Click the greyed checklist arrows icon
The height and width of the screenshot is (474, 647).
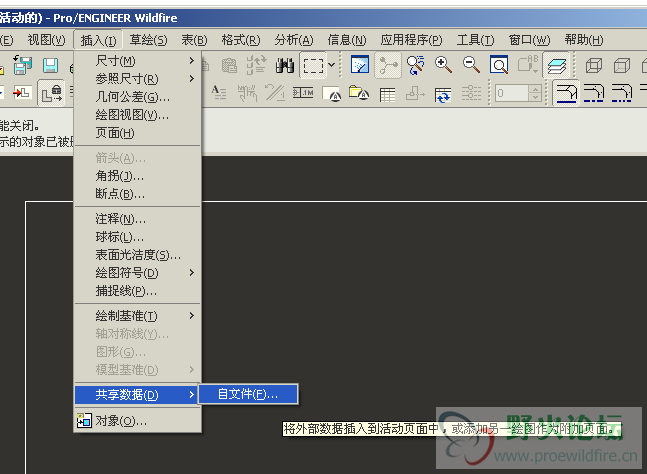(x=256, y=65)
